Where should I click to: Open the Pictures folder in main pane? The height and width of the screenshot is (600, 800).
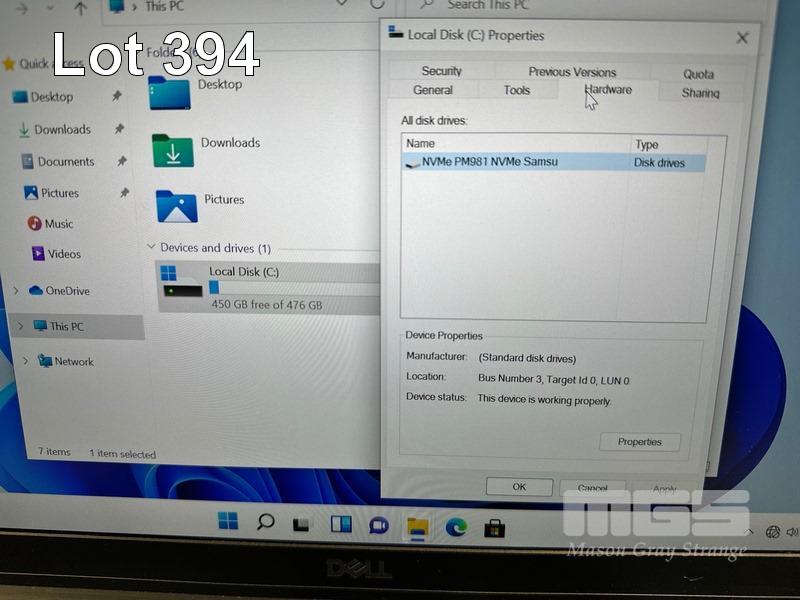177,206
